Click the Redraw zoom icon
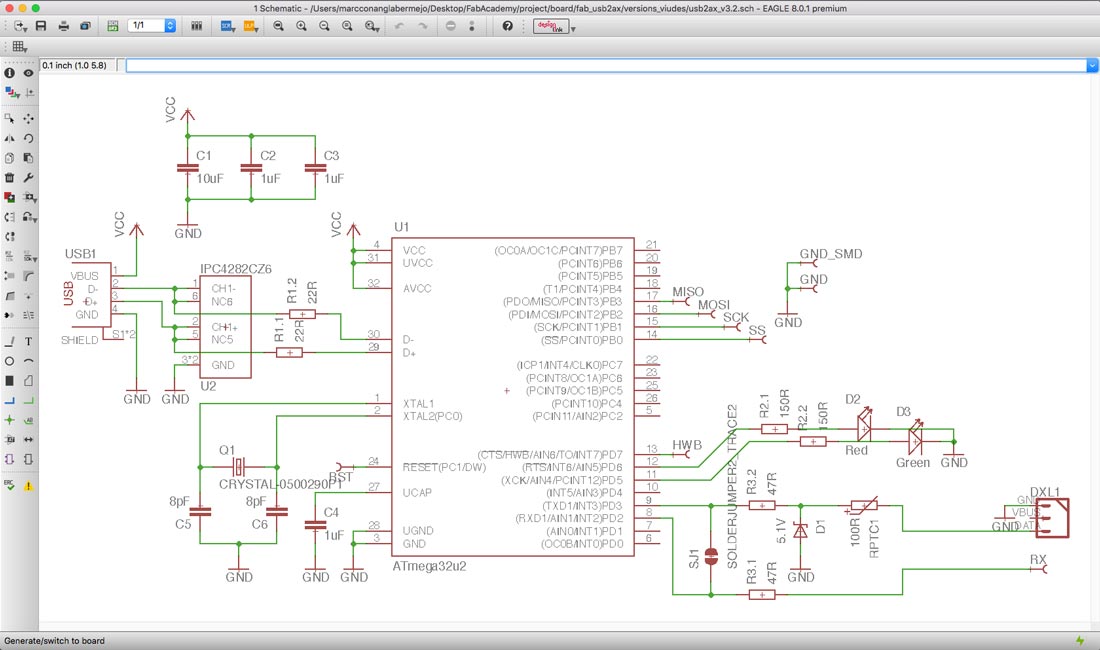Image resolution: width=1100 pixels, height=650 pixels. click(x=347, y=26)
